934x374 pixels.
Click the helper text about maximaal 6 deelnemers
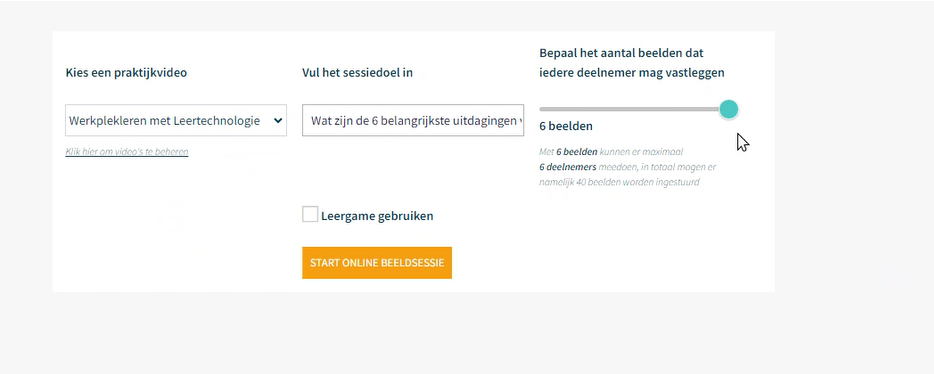click(628, 167)
